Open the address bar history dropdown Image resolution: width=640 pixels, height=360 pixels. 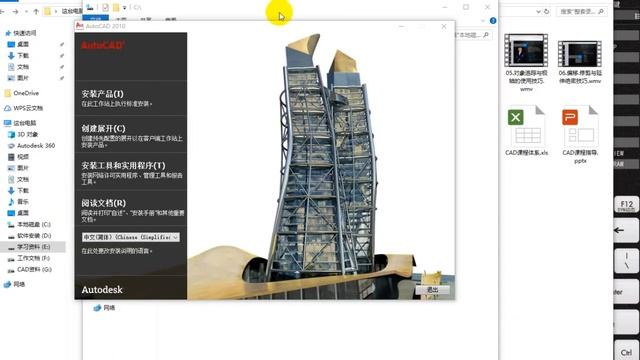click(x=538, y=12)
